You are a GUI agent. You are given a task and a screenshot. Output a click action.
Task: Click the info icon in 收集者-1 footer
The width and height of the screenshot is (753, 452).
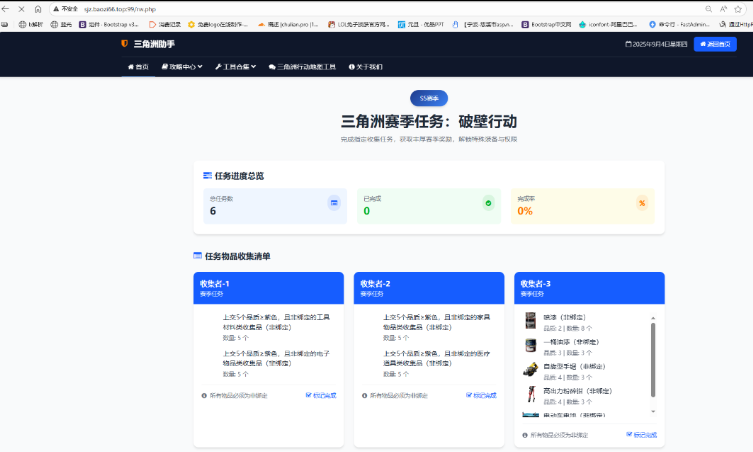click(204, 395)
